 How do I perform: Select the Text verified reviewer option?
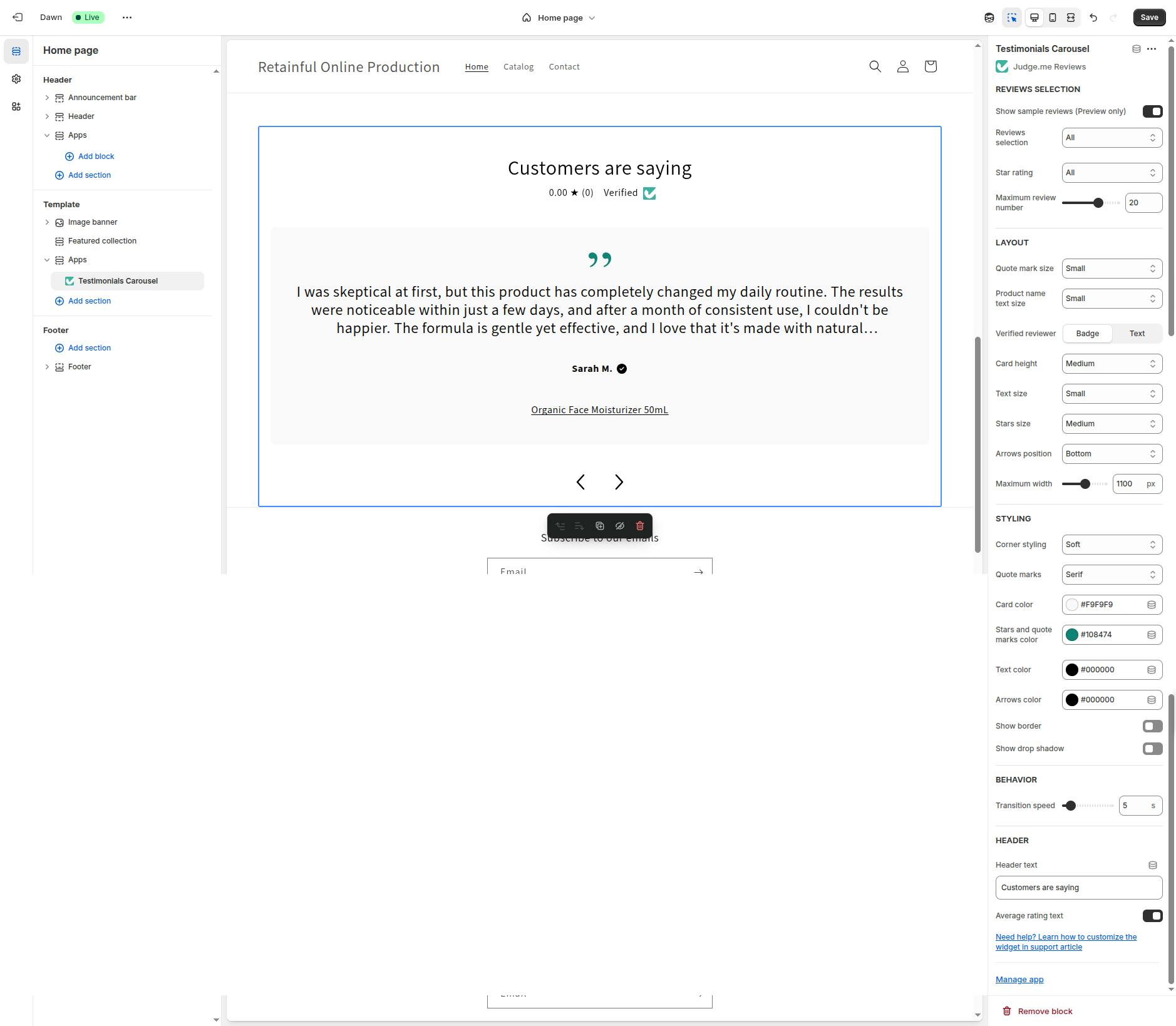(1137, 334)
